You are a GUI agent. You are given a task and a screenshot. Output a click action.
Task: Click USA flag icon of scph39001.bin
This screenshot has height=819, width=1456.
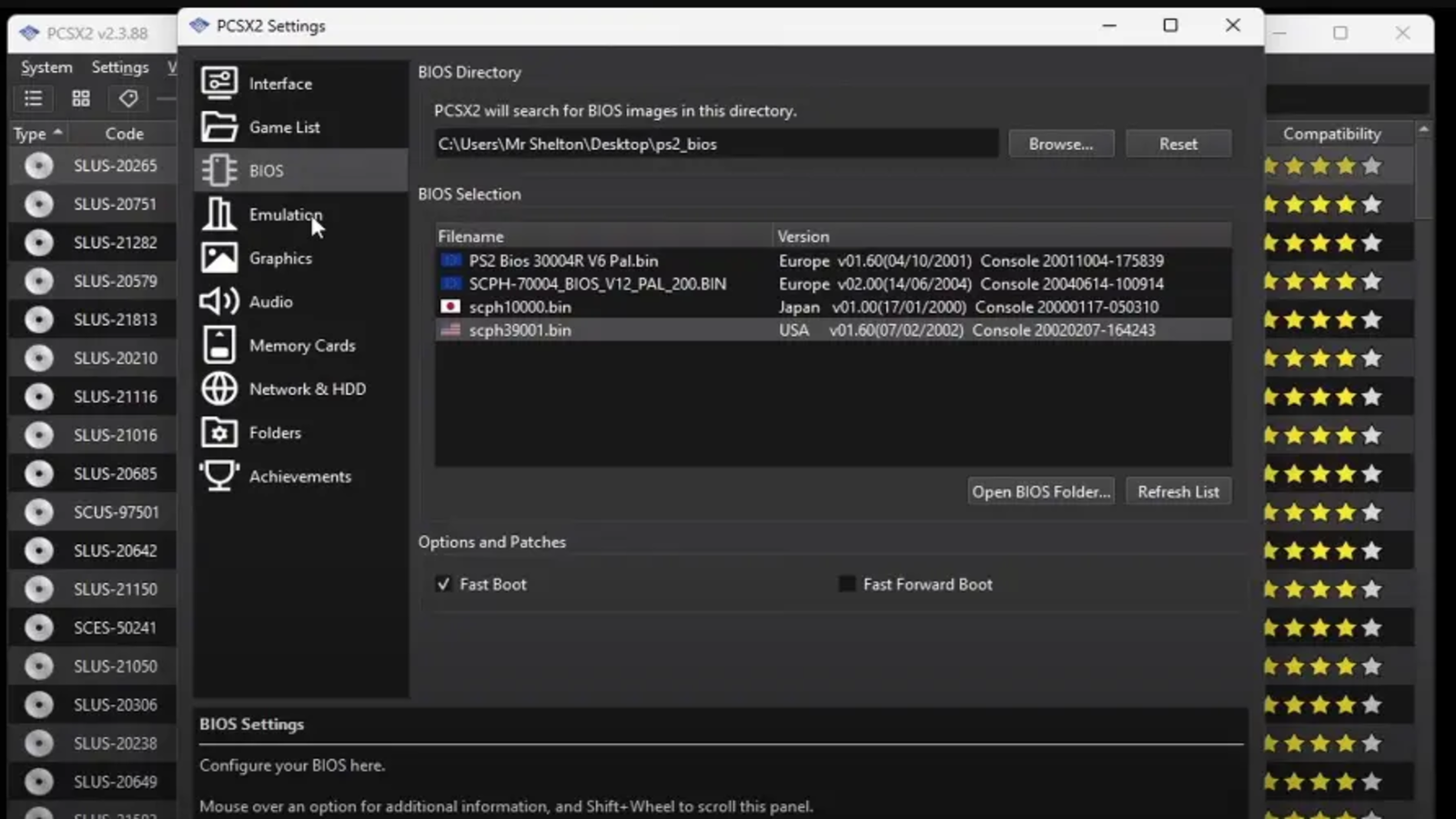pos(450,330)
